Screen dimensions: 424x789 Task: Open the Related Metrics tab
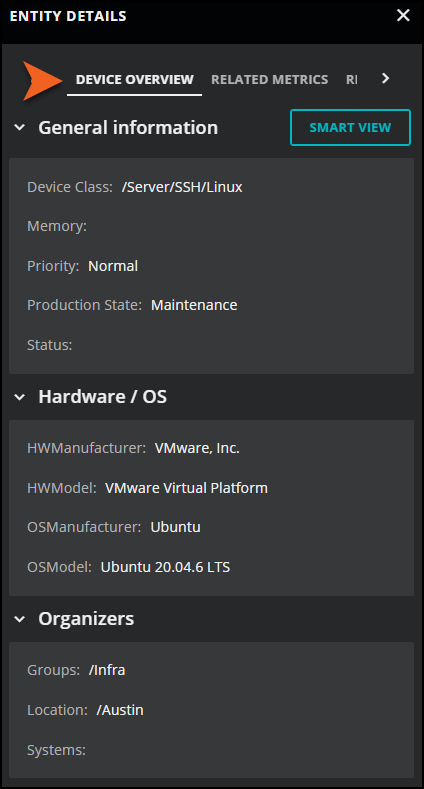pos(270,80)
